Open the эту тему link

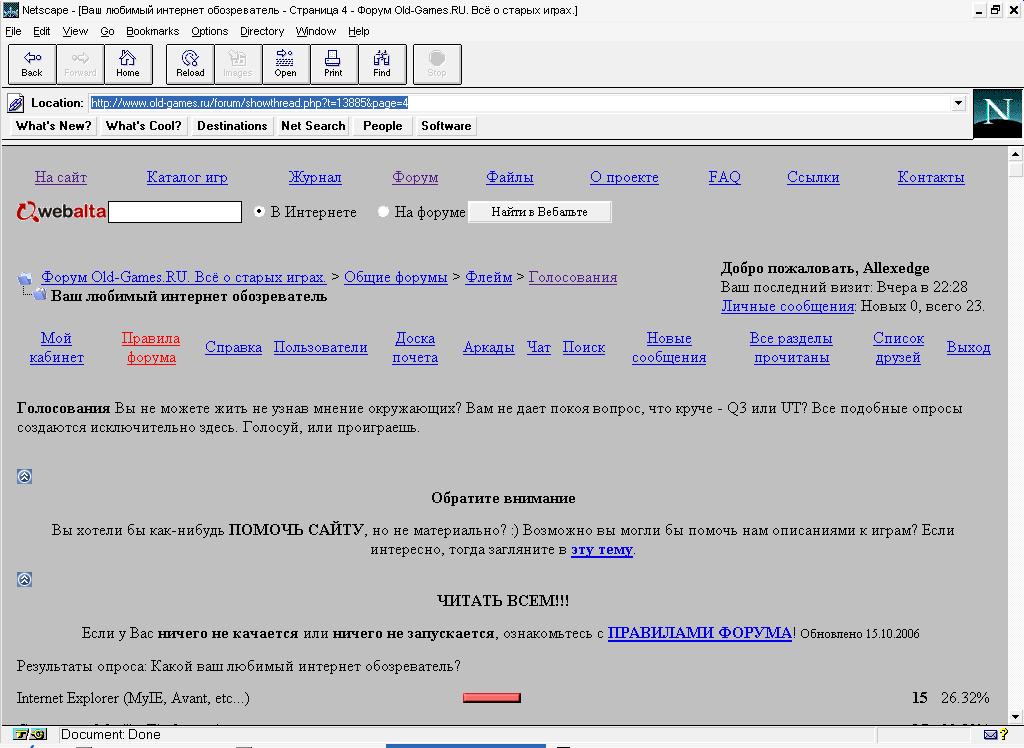click(x=601, y=549)
